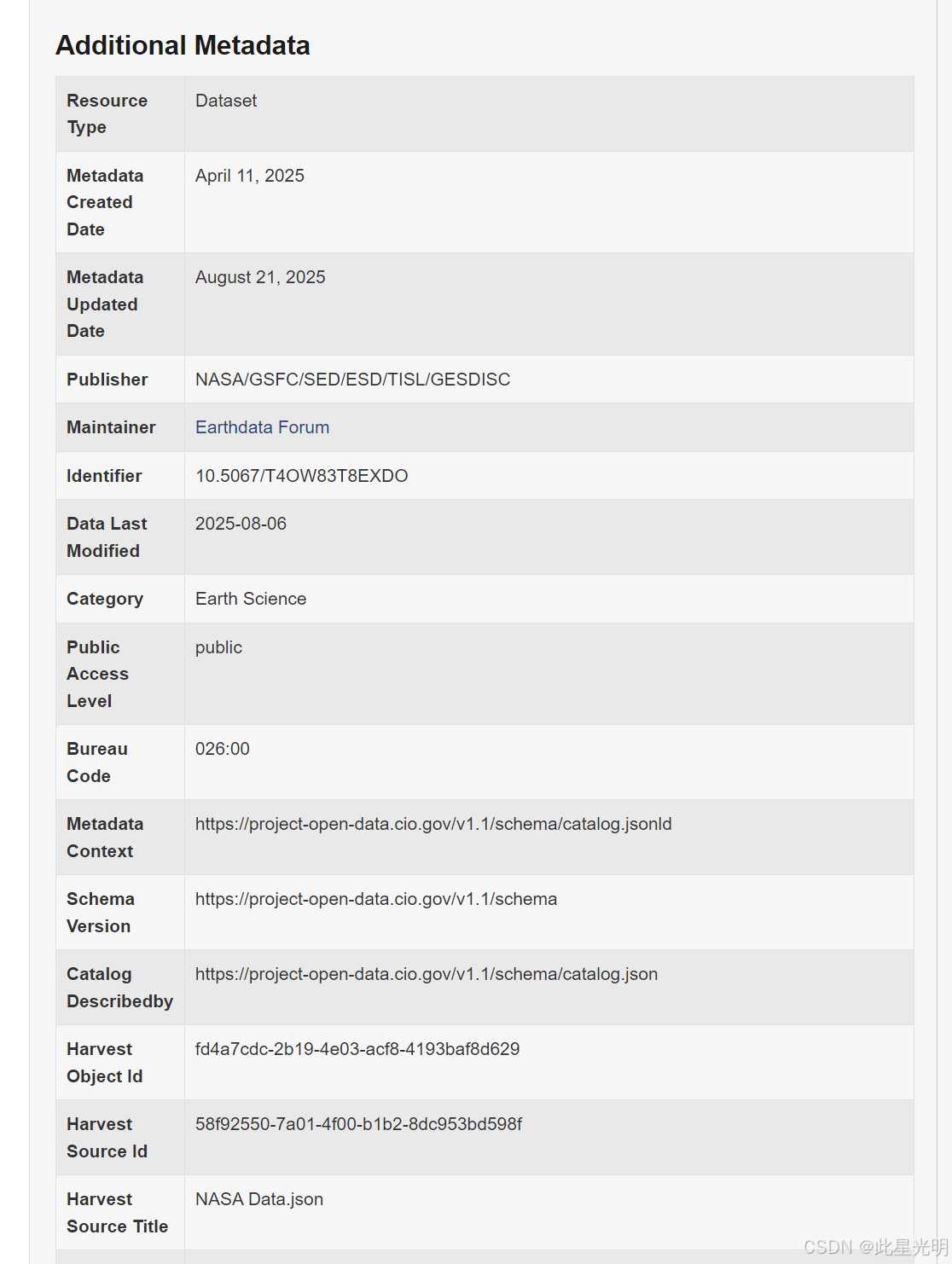
Task: Click the Identifier row label
Action: click(104, 476)
